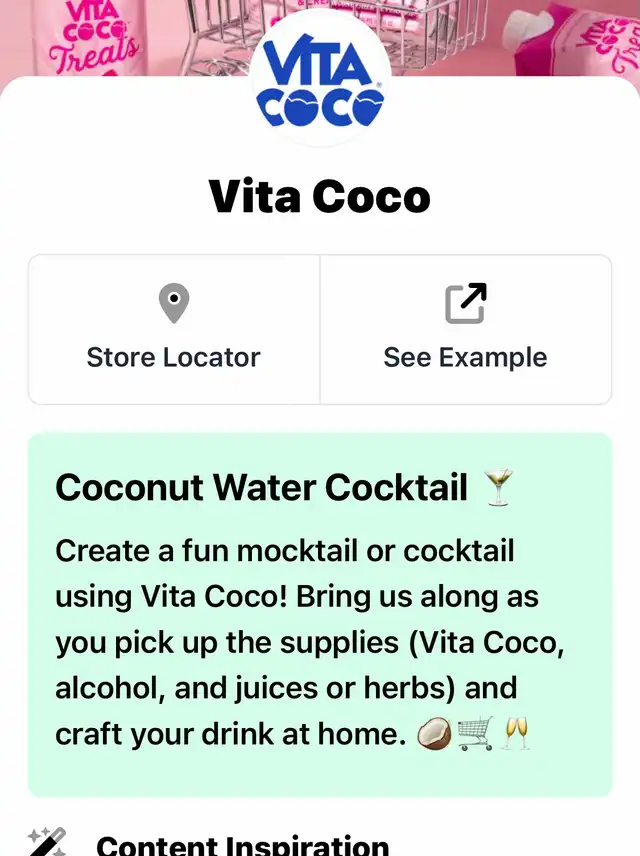The width and height of the screenshot is (640, 856).
Task: Open the See Example button
Action: coord(466,330)
